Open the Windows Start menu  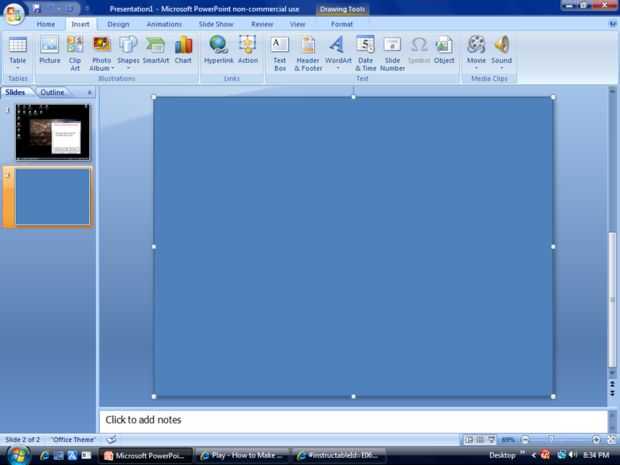(x=18, y=455)
